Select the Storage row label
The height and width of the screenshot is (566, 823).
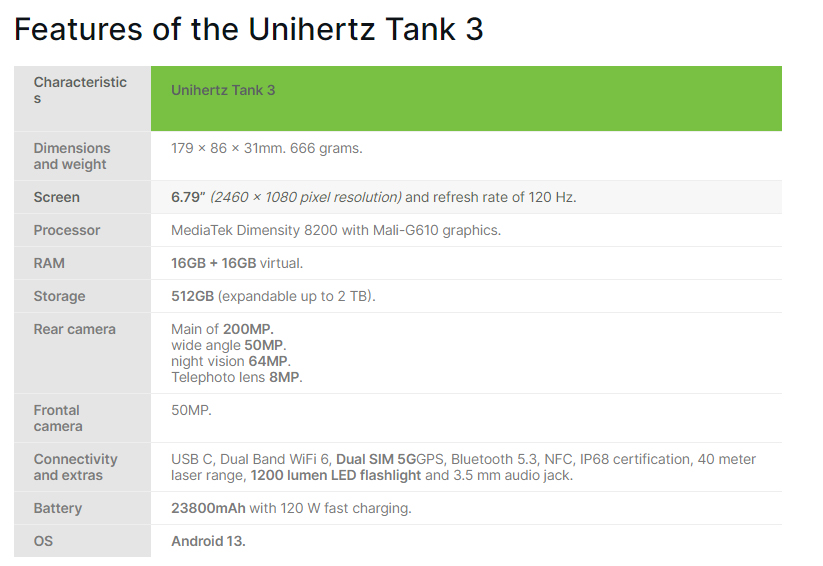click(x=59, y=296)
